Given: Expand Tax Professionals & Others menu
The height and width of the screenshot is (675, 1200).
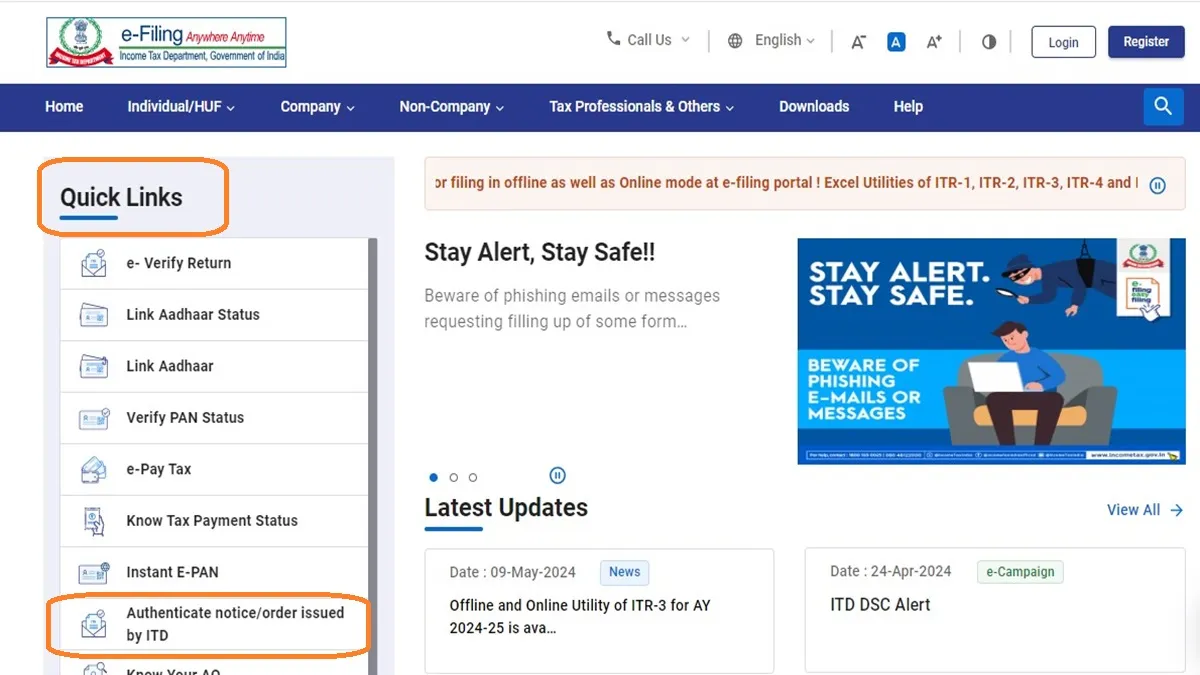Looking at the screenshot, I should 642,107.
